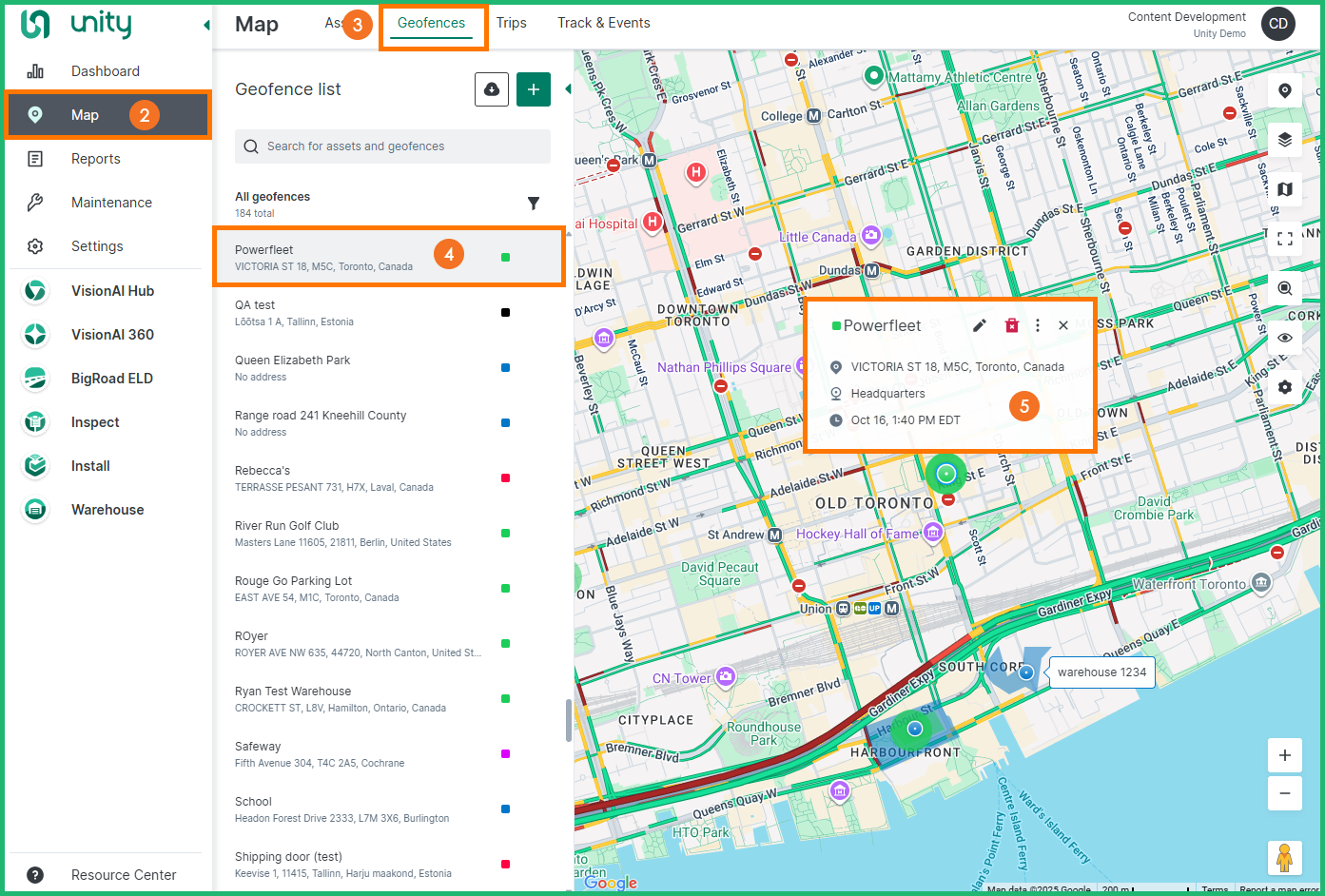Collapse the left navigation sidebar arrow
Screen dimensions: 1325x896
point(206,25)
